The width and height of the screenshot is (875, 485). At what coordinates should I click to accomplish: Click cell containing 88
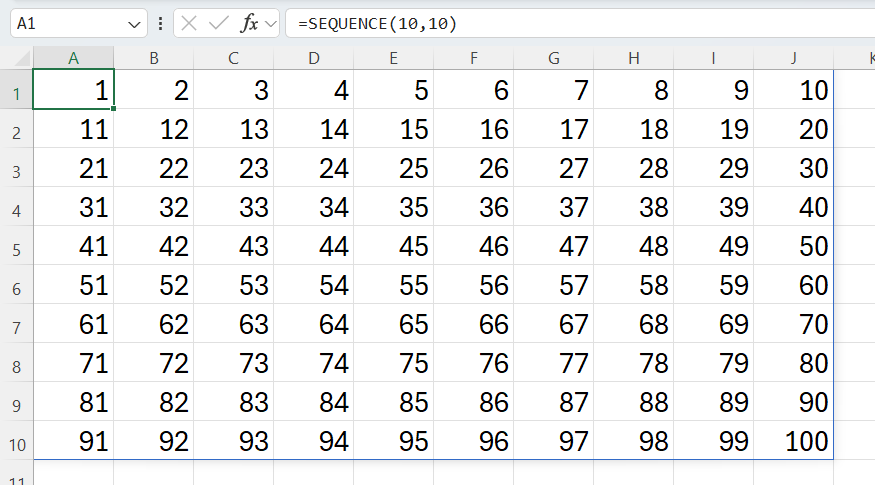(633, 402)
